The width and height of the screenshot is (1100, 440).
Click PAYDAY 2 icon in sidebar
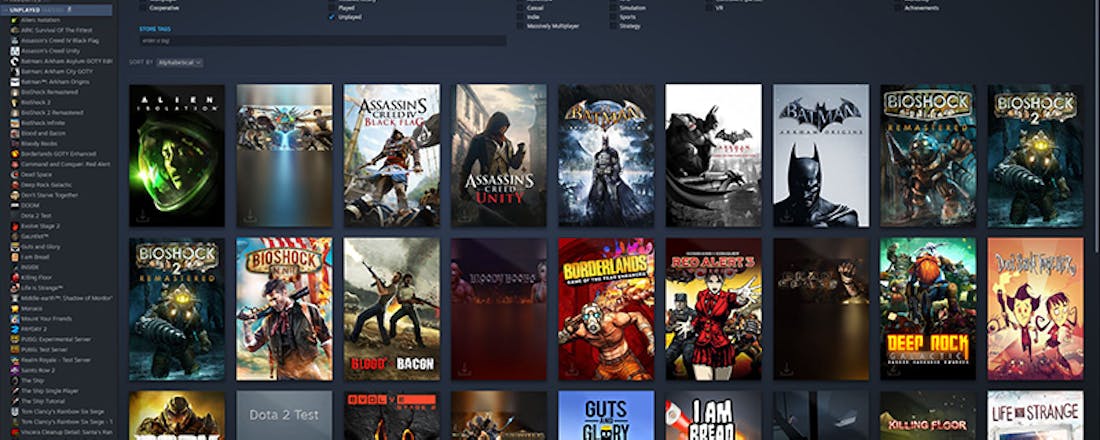tap(14, 328)
